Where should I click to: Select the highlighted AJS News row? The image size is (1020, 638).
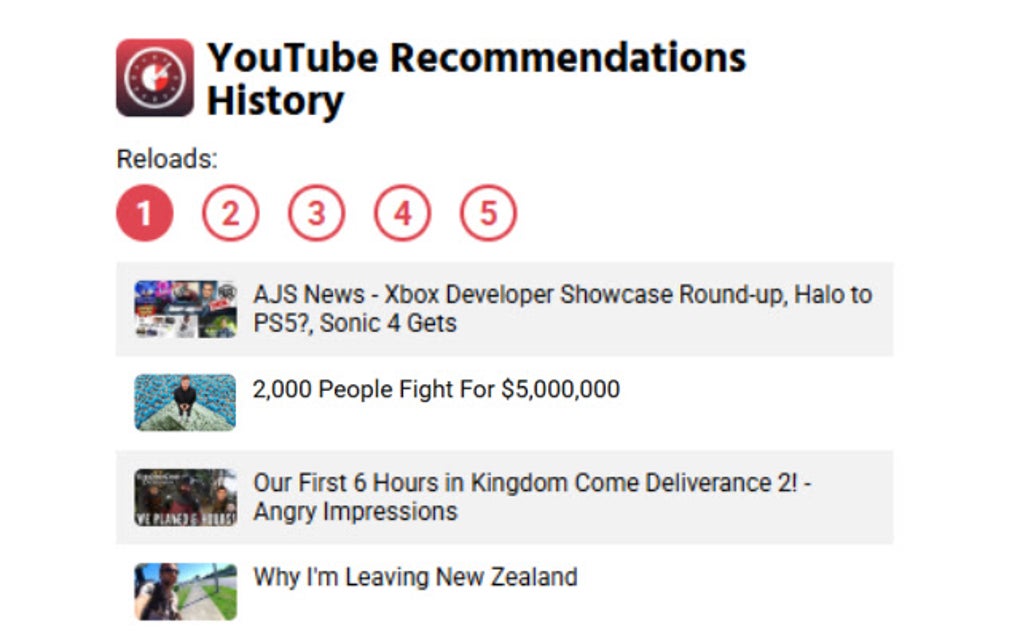pos(505,309)
